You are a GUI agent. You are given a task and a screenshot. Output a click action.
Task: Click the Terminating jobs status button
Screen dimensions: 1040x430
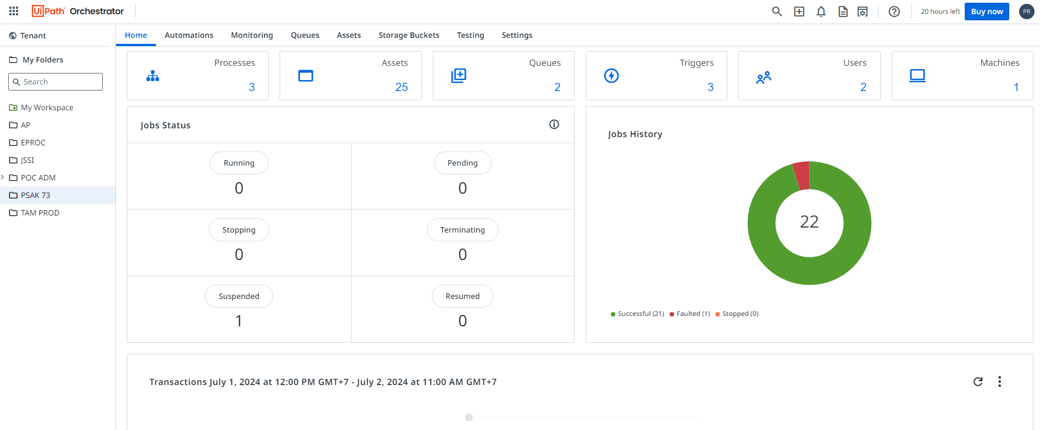click(x=462, y=230)
